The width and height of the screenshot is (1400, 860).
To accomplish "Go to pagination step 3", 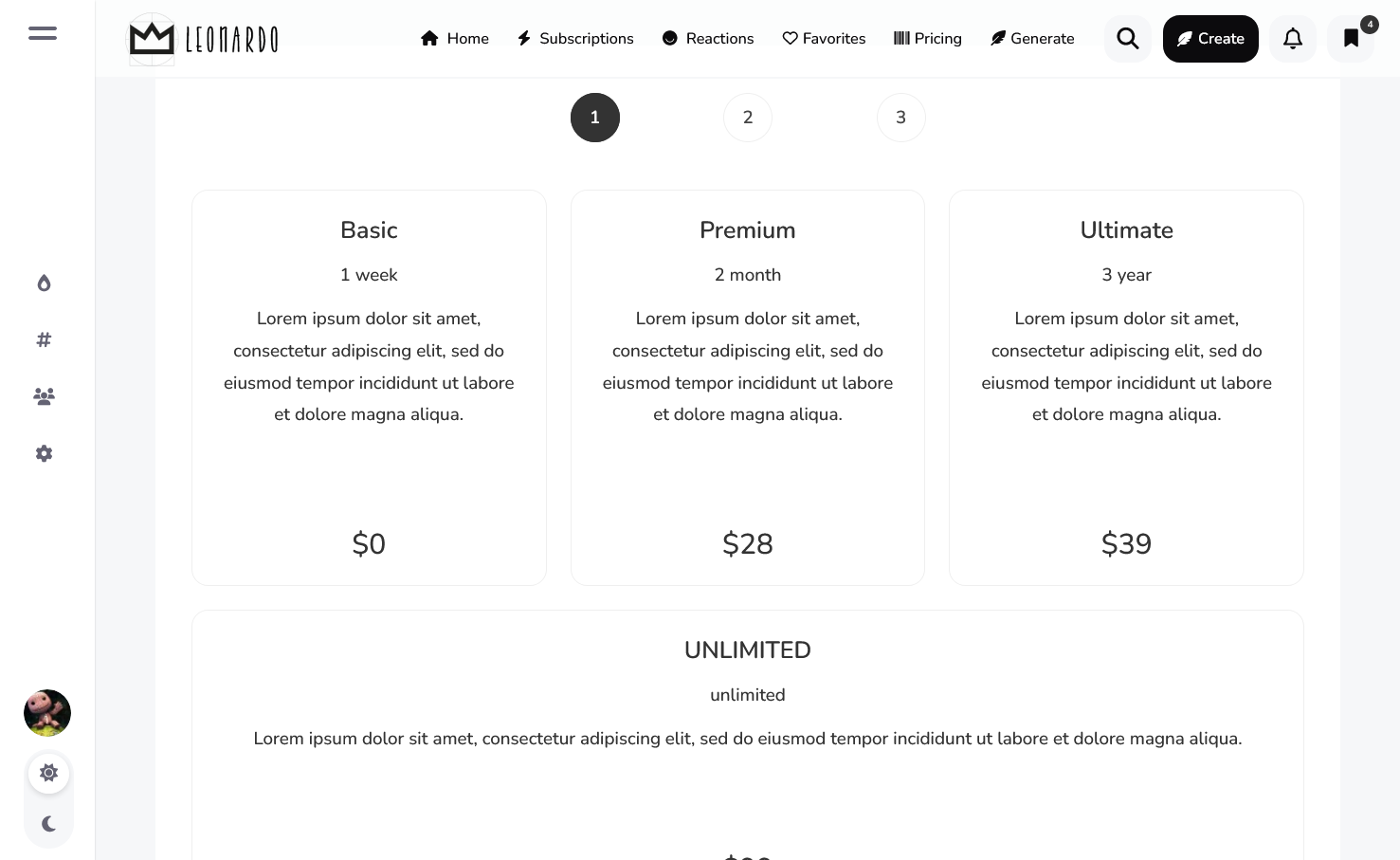I will (x=900, y=118).
